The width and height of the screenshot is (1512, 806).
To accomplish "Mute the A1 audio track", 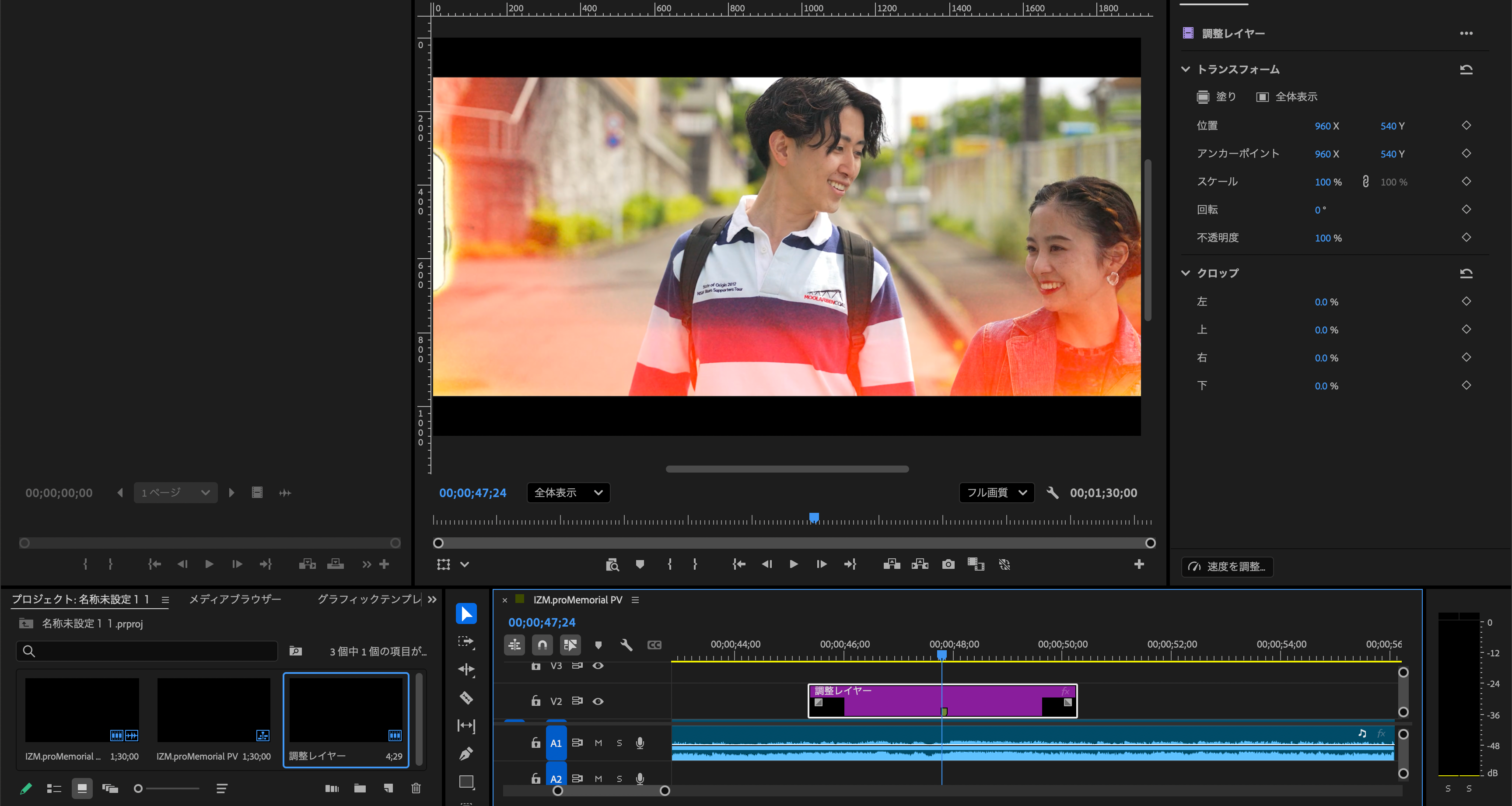I will pyautogui.click(x=598, y=743).
